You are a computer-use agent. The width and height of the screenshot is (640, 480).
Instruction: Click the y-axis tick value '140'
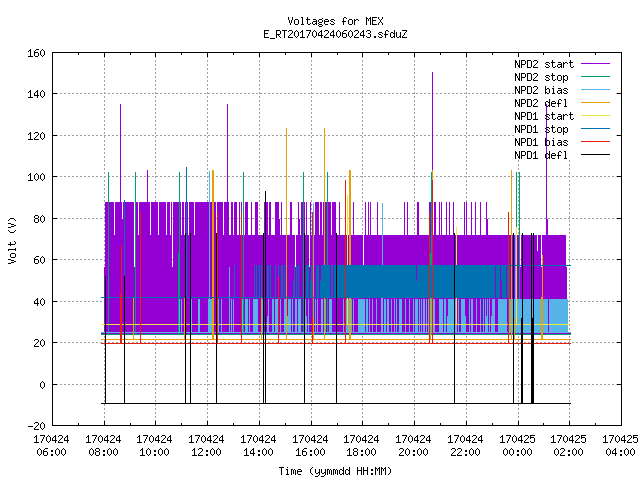(36, 94)
